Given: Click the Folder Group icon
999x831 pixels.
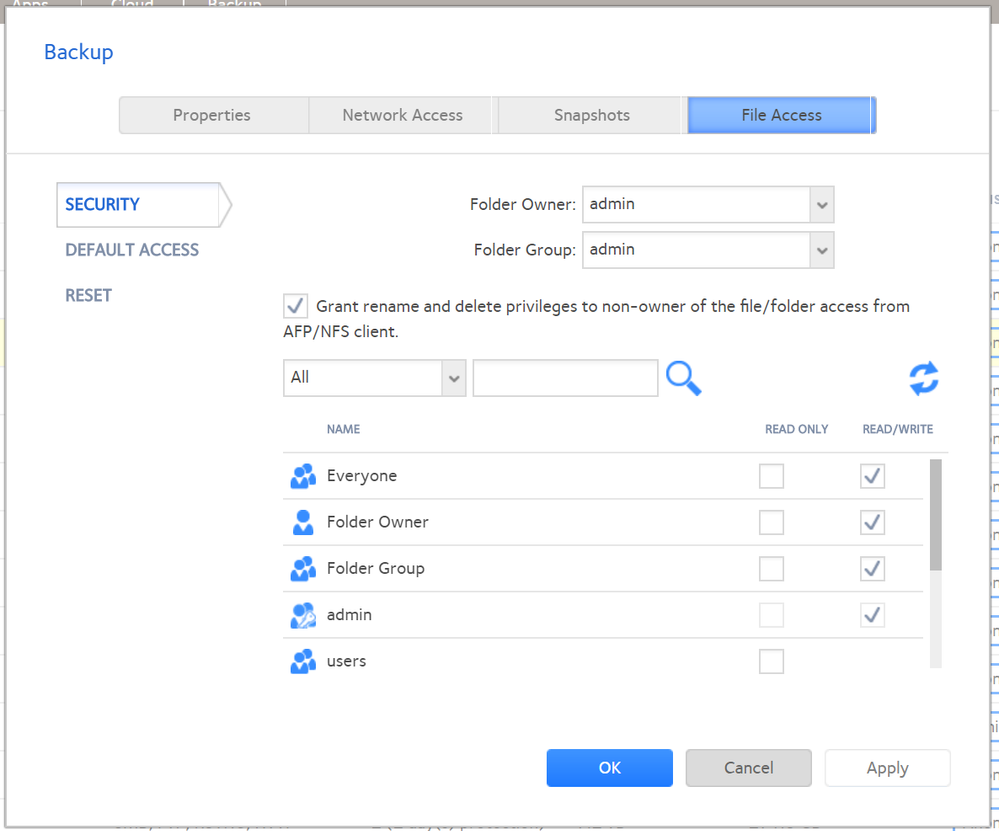Looking at the screenshot, I should [x=303, y=568].
